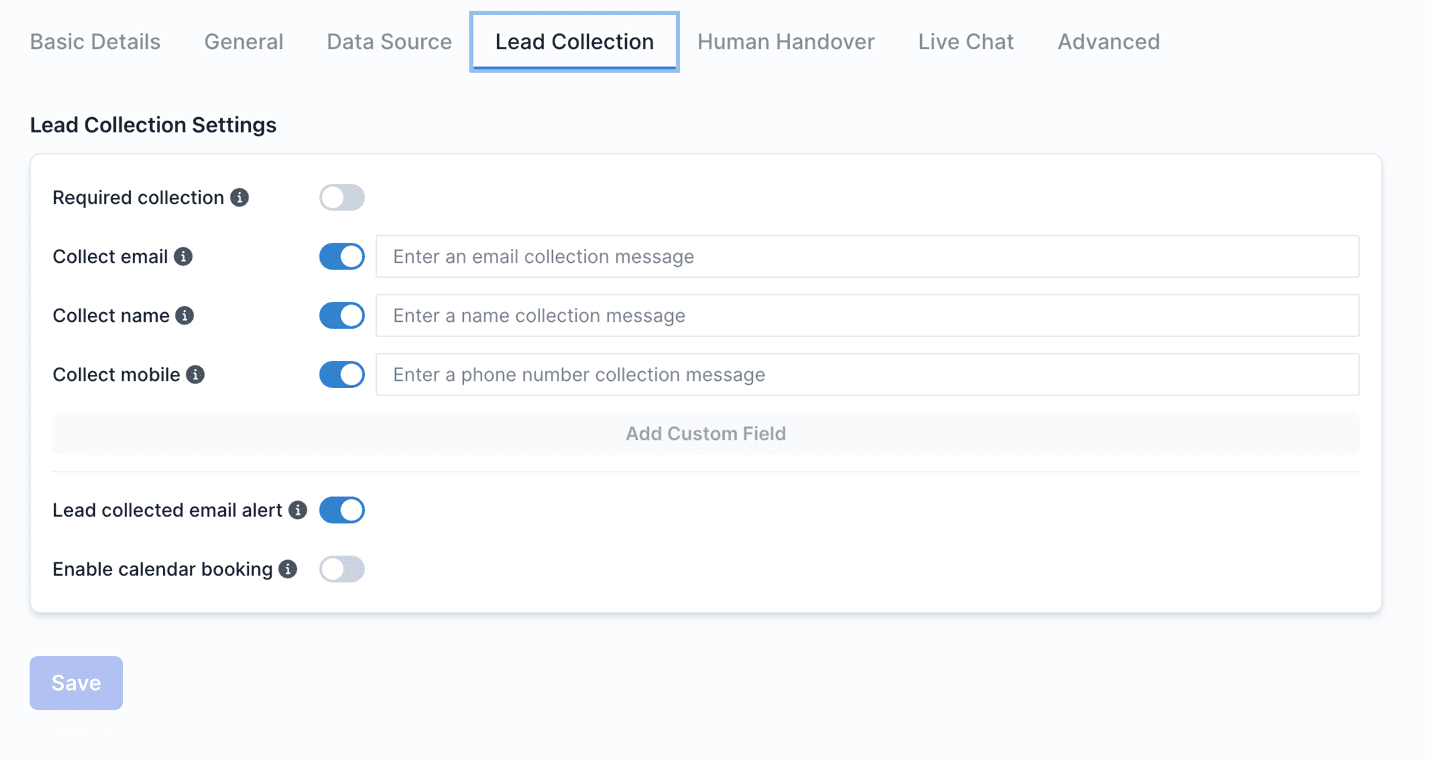Click the Add Custom Field button
This screenshot has width=1431, height=761.
(705, 433)
